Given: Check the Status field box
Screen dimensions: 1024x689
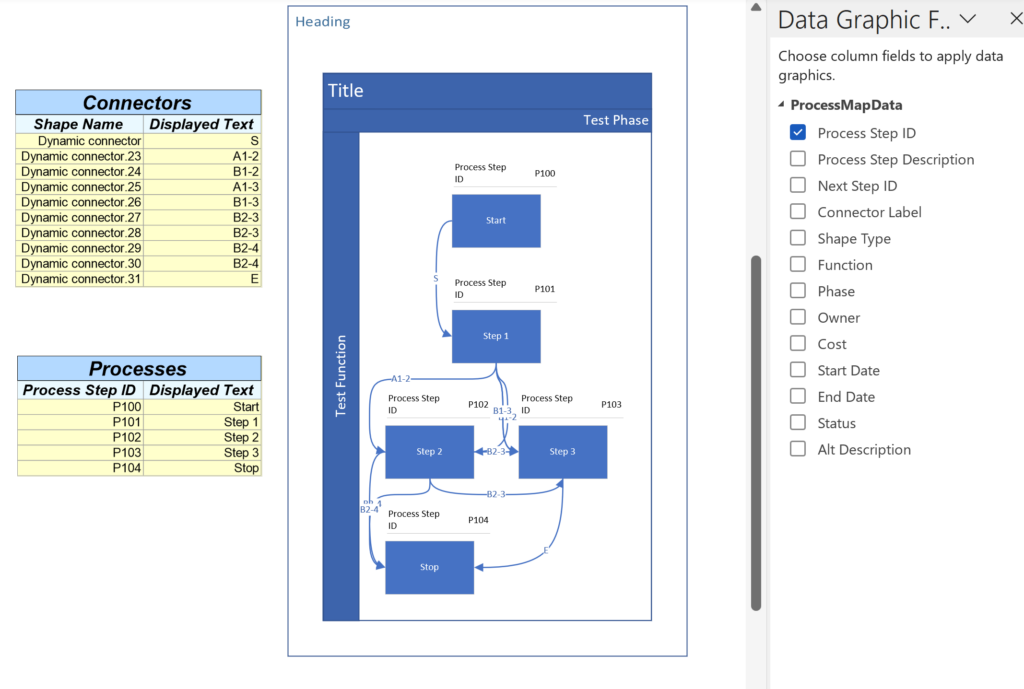Looking at the screenshot, I should 797,423.
